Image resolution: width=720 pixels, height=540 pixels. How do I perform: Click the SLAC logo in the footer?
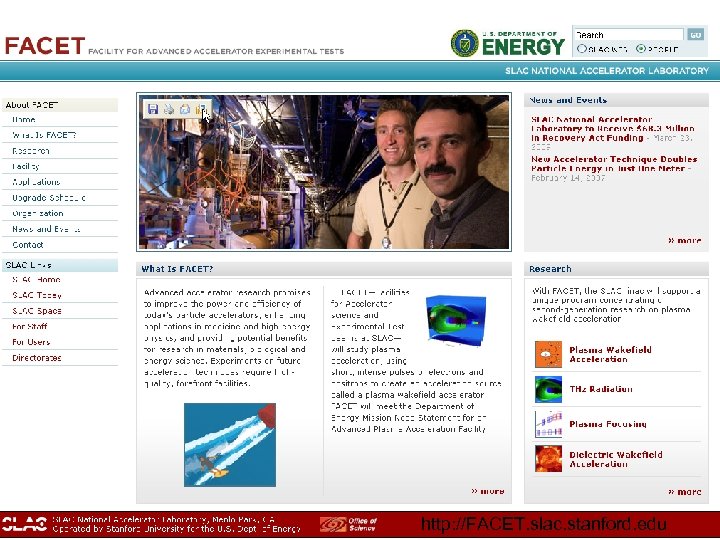click(24, 524)
